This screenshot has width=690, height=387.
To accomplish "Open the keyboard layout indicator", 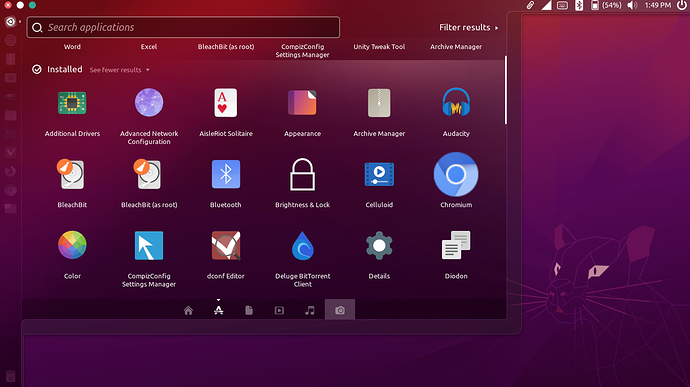I will [x=562, y=6].
